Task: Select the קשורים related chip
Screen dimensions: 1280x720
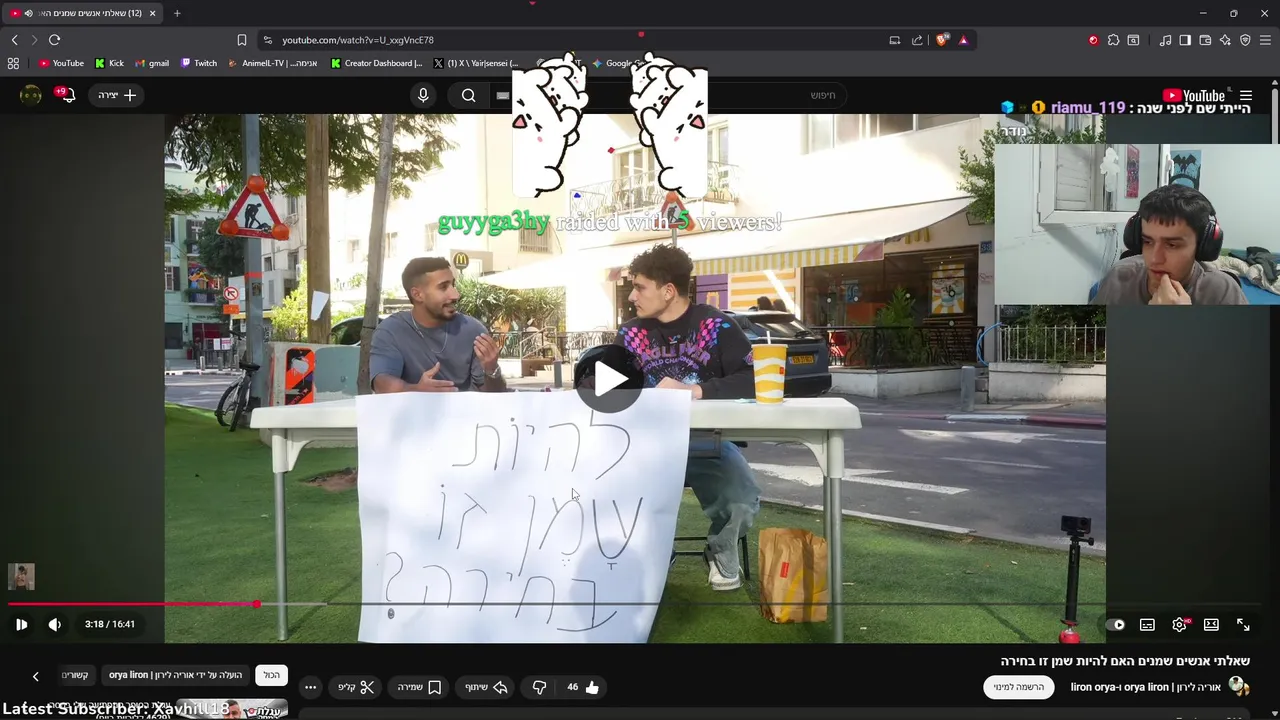Action: coord(76,675)
